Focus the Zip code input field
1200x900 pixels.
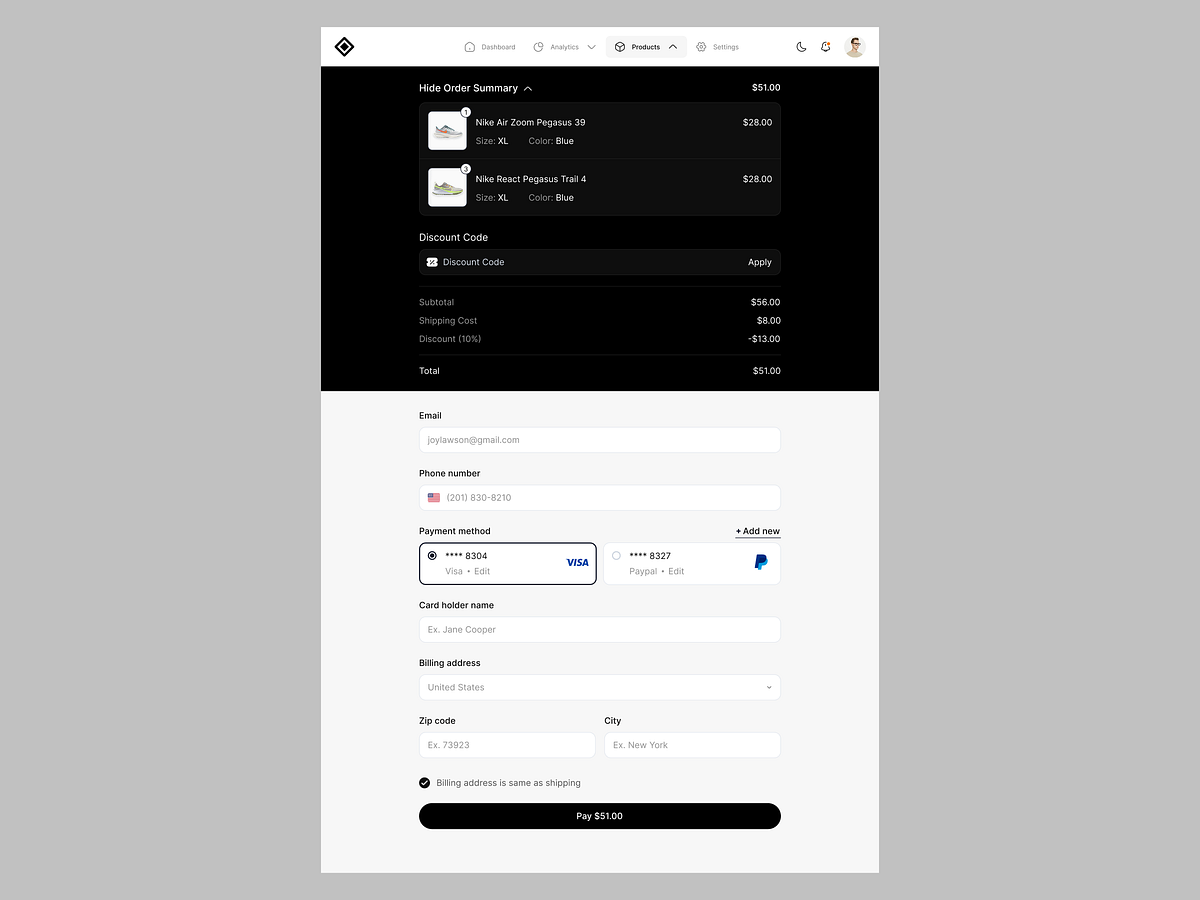click(507, 745)
